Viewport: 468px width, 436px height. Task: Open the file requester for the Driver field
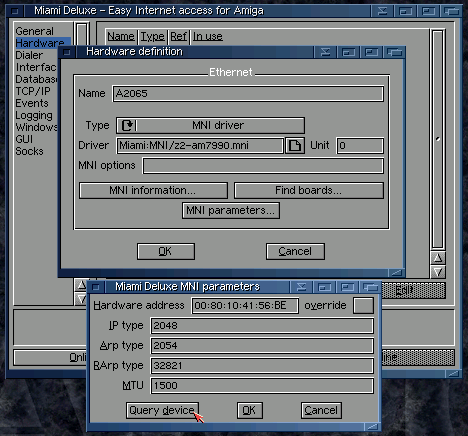295,145
